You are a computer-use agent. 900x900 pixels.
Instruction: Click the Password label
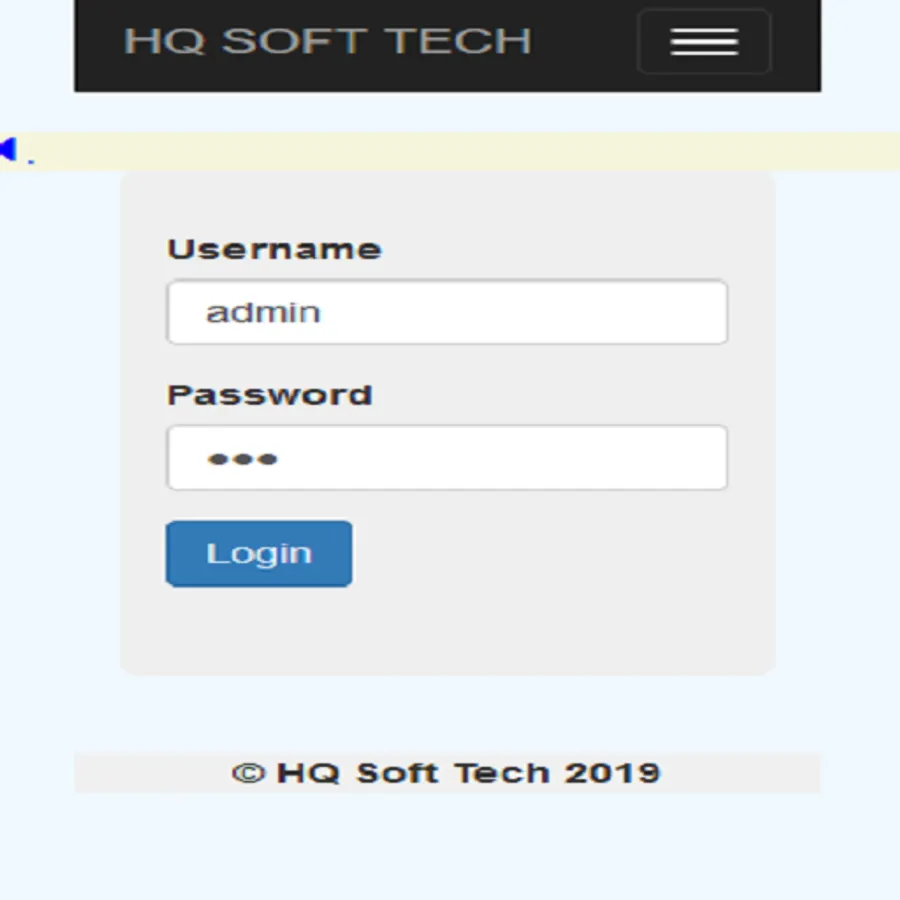click(270, 395)
